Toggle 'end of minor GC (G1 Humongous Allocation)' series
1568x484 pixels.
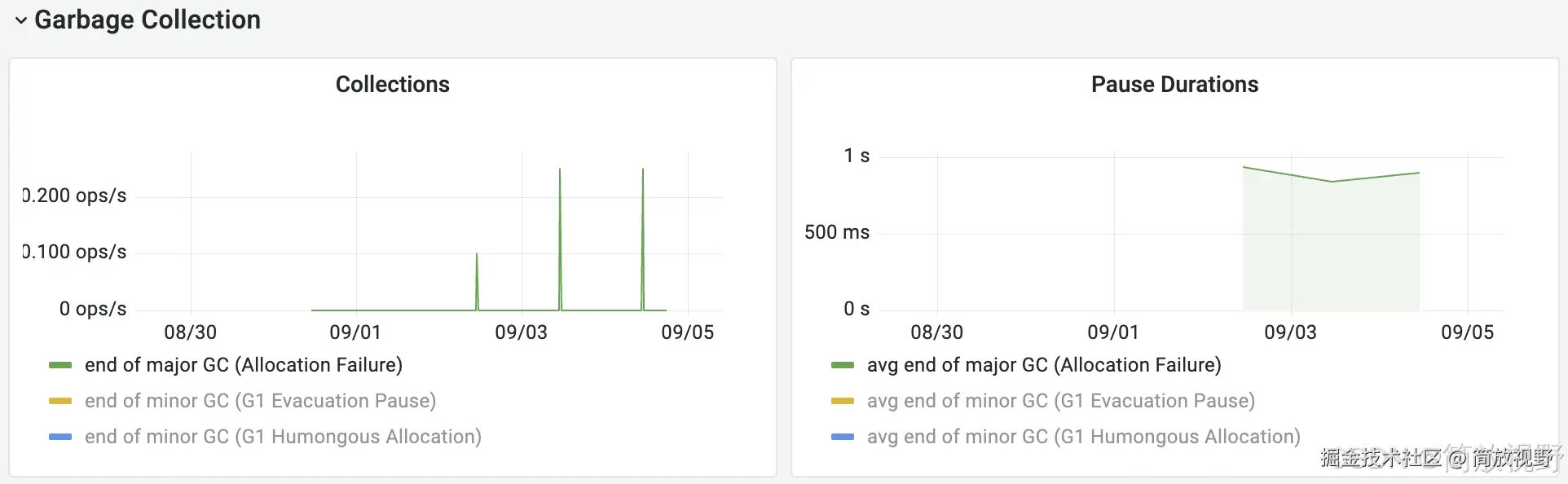tap(283, 437)
